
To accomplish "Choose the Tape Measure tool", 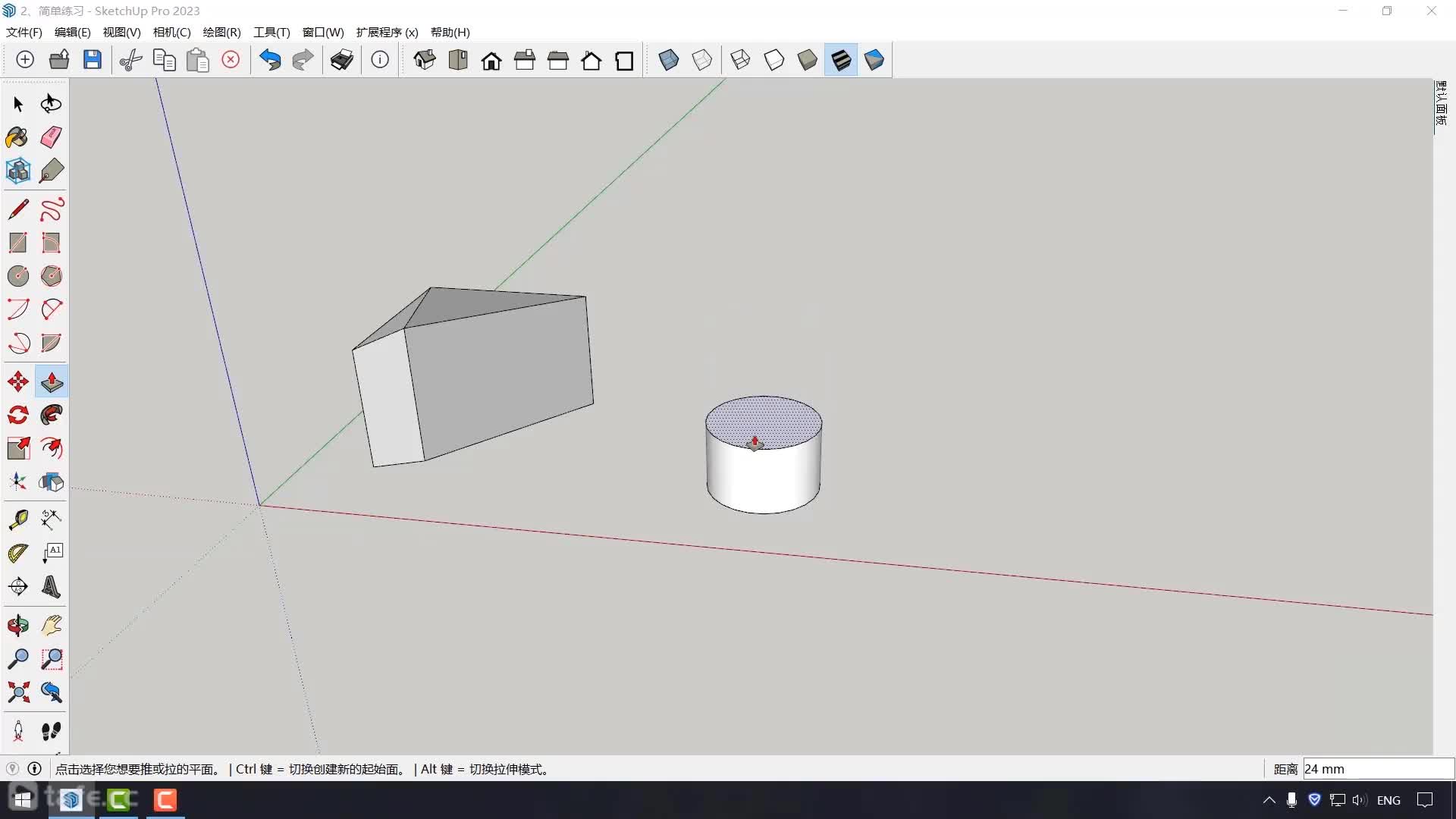I will pyautogui.click(x=18, y=519).
